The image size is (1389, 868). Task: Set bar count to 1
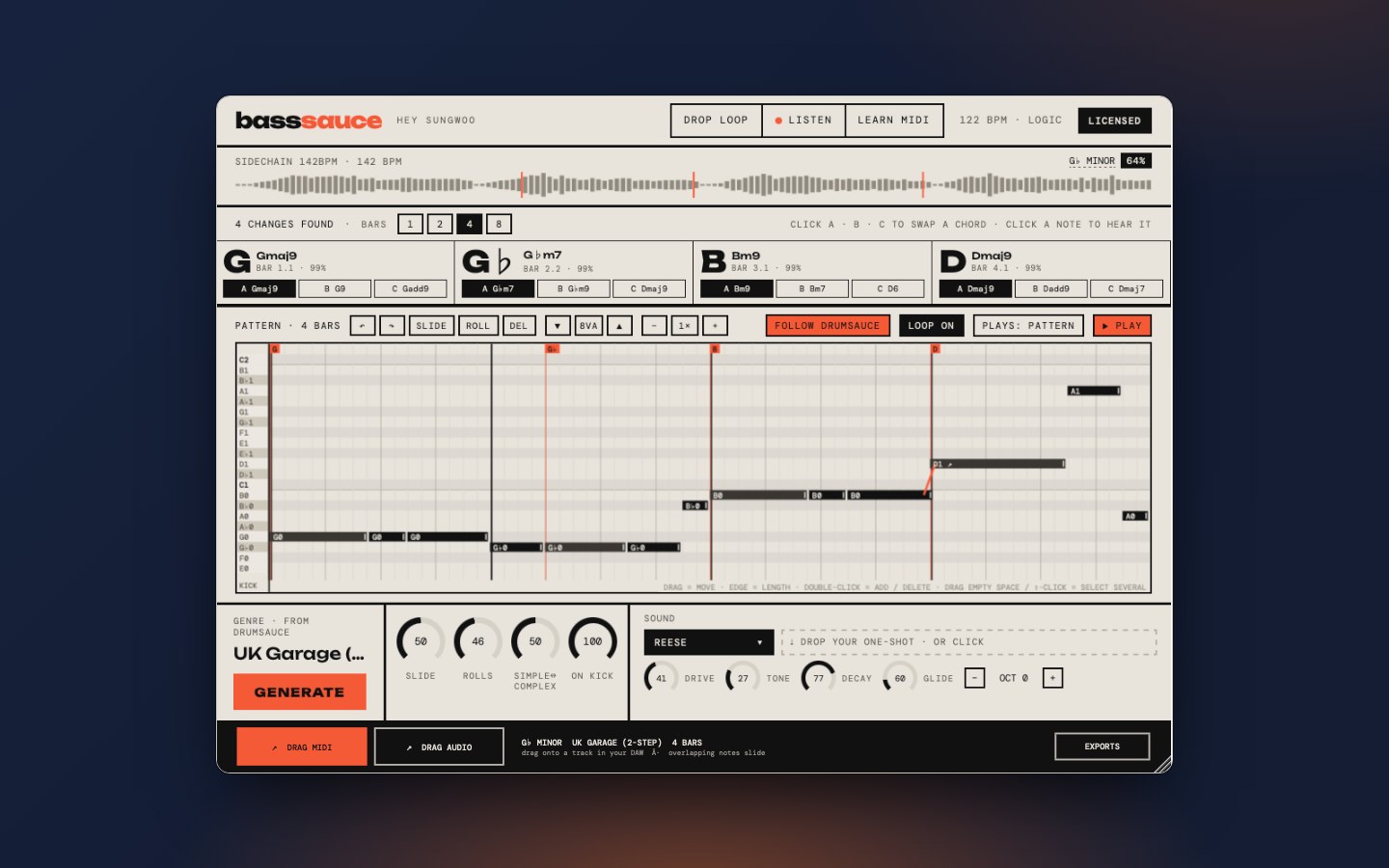coord(410,225)
